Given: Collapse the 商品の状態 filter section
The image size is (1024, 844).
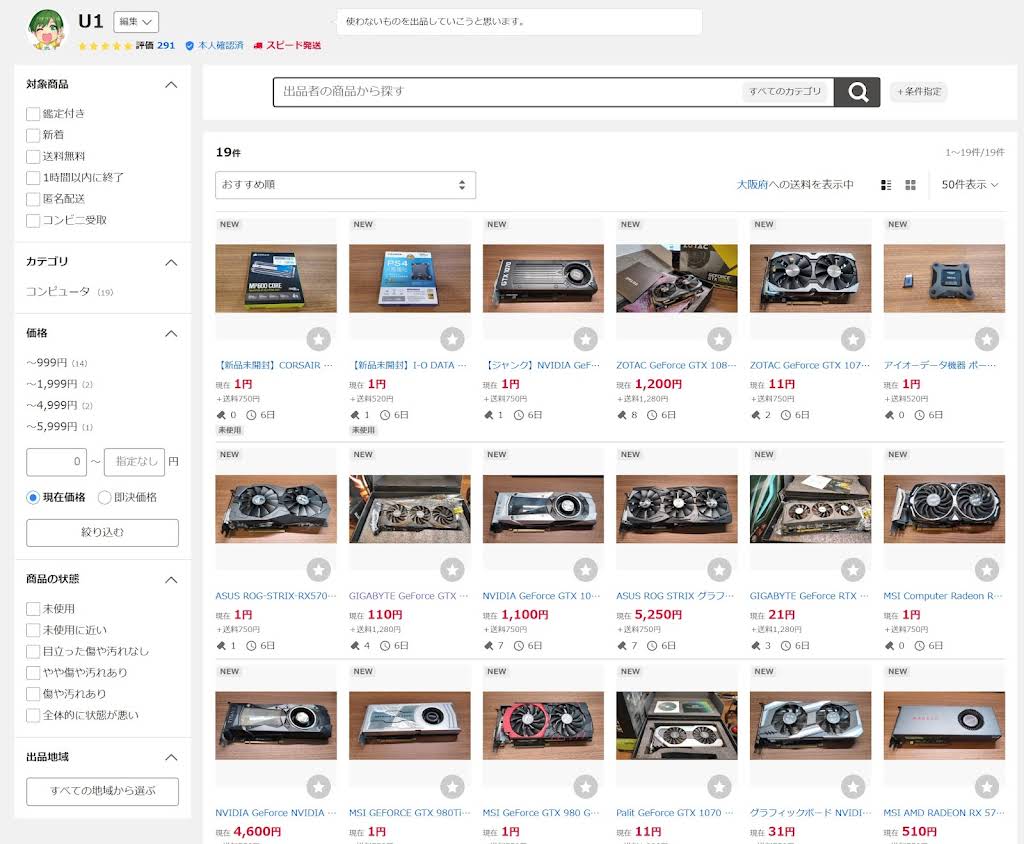Looking at the screenshot, I should point(171,579).
